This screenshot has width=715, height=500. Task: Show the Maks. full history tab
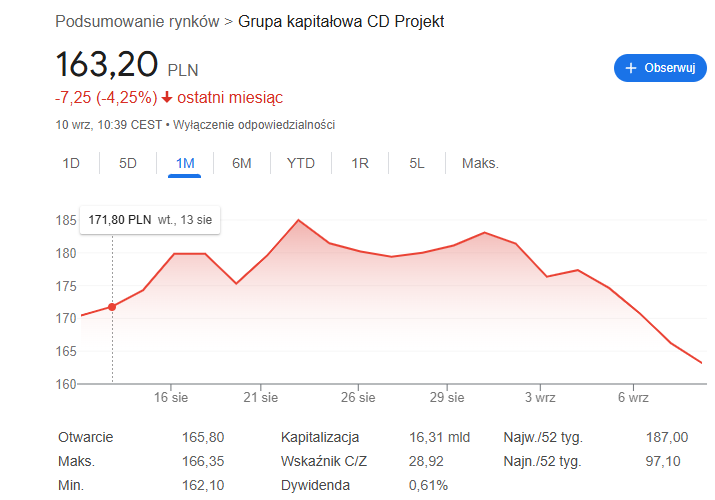[x=480, y=163]
